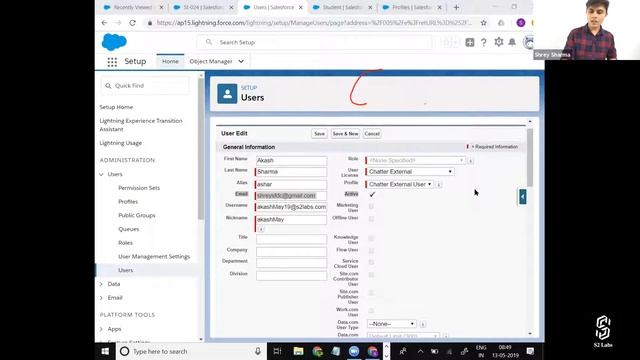Click the Save button

[319, 134]
